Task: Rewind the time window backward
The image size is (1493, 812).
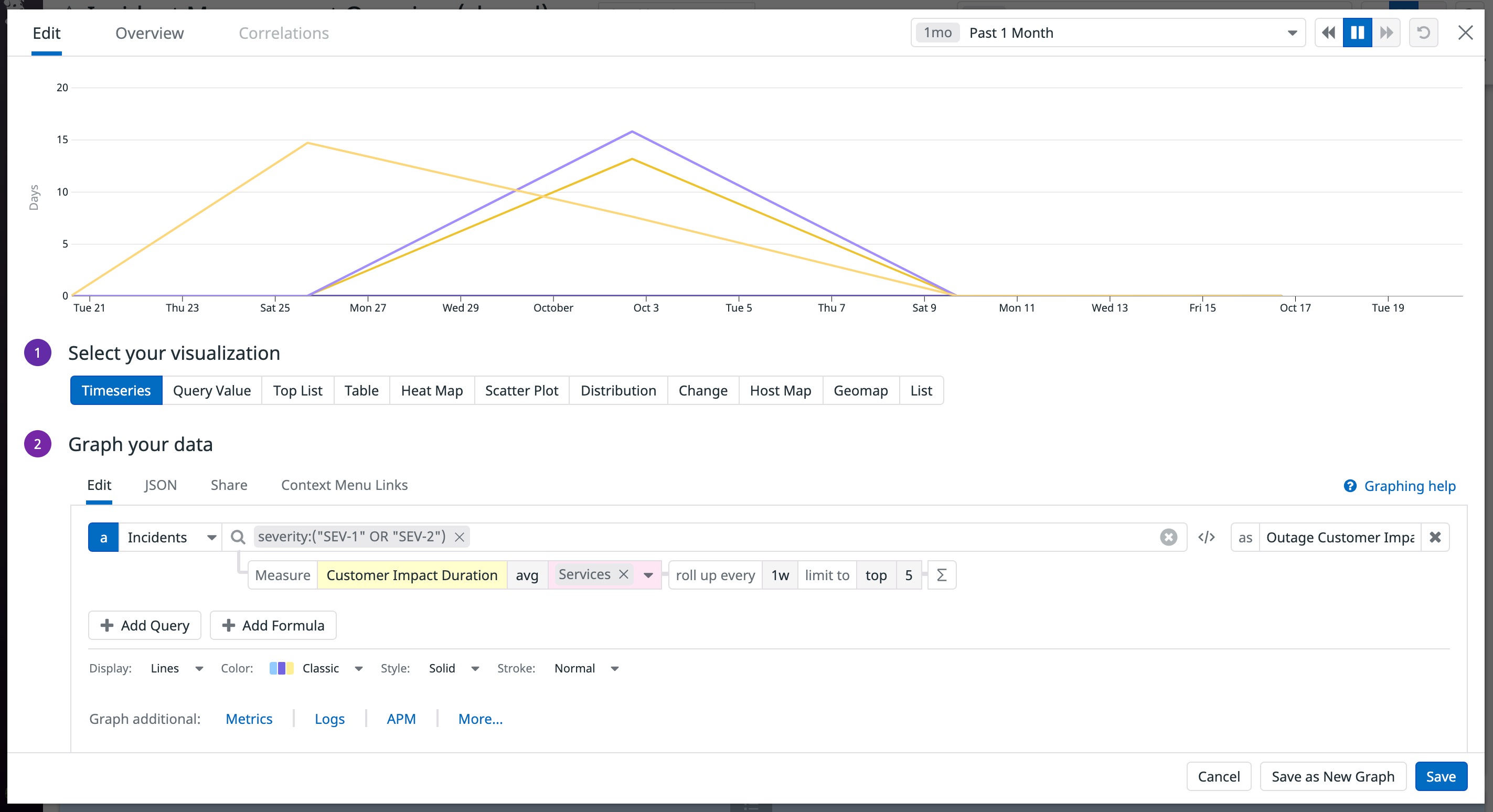Action: (1328, 33)
